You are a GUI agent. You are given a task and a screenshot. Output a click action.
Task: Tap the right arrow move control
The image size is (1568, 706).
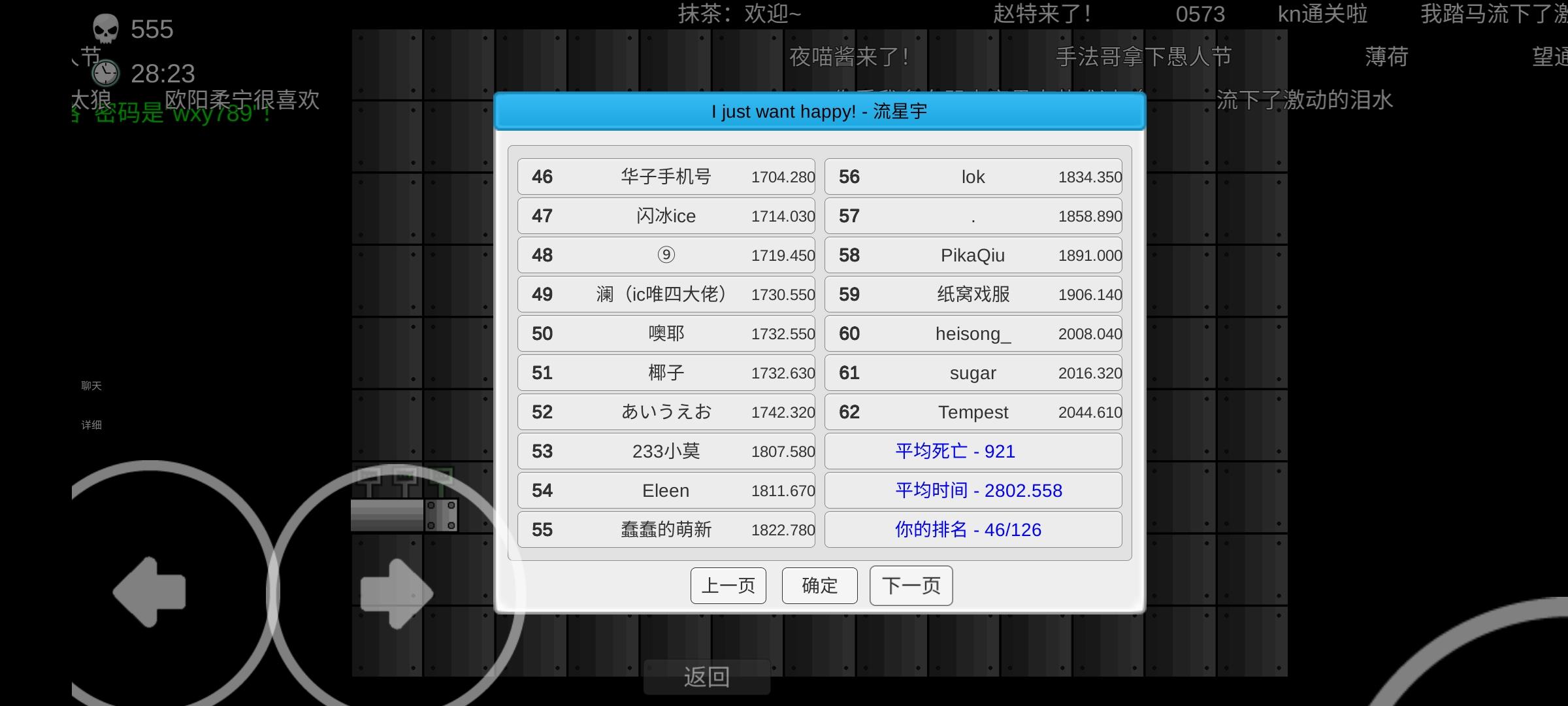397,594
